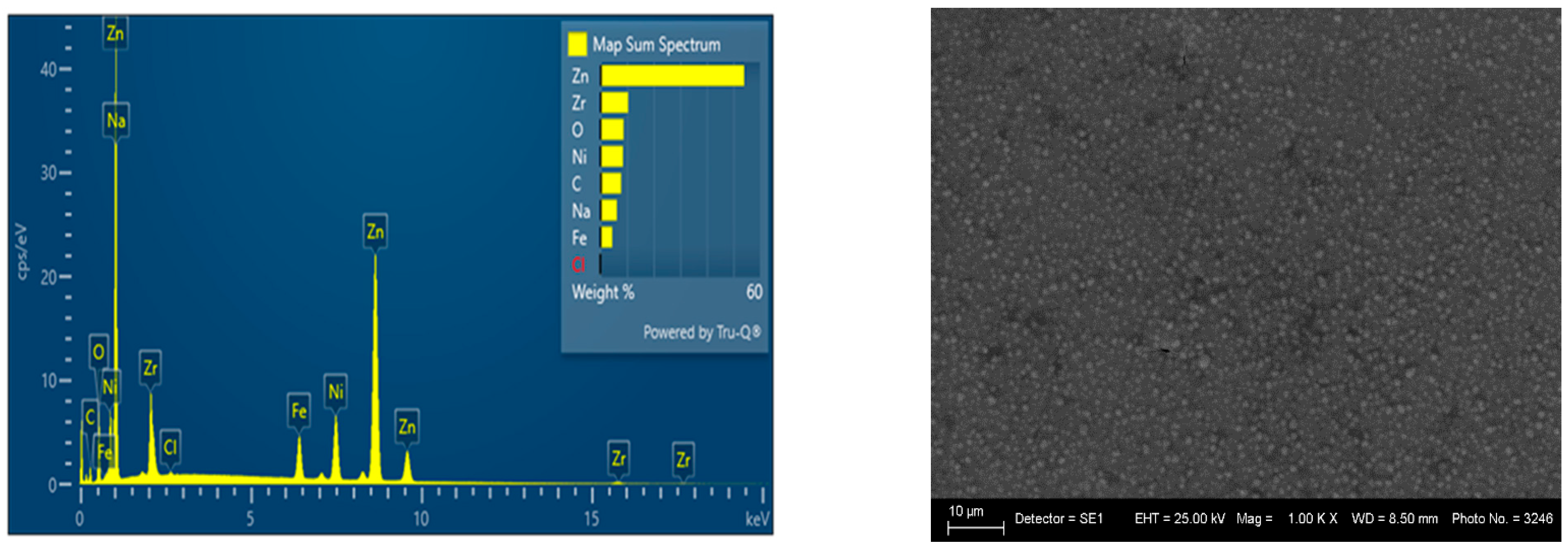Click the O peak label marker
Image resolution: width=1568 pixels, height=548 pixels.
tap(98, 351)
